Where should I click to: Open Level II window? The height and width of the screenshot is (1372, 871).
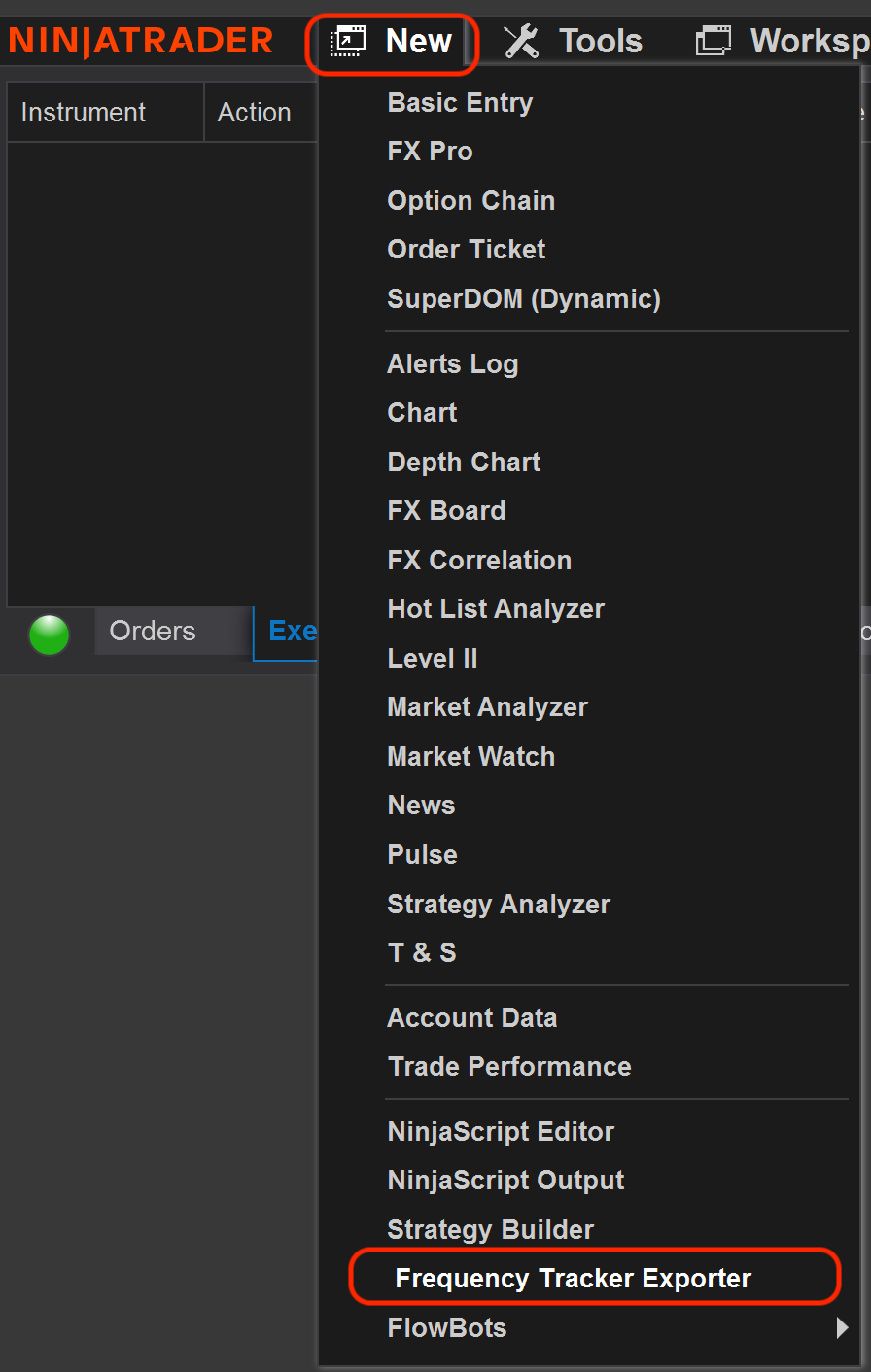433,659
